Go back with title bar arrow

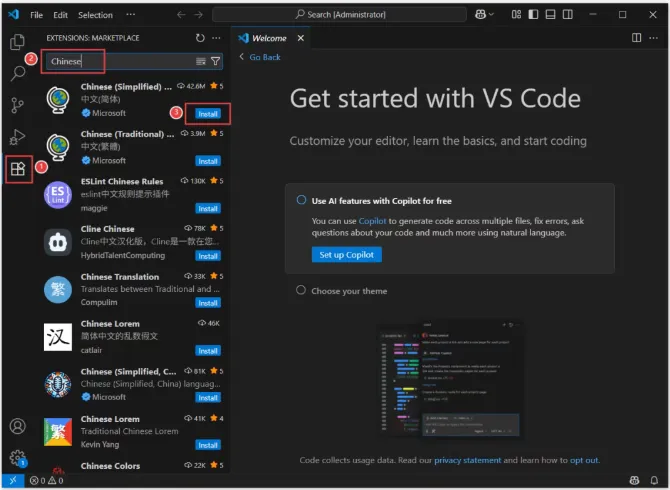(181, 15)
